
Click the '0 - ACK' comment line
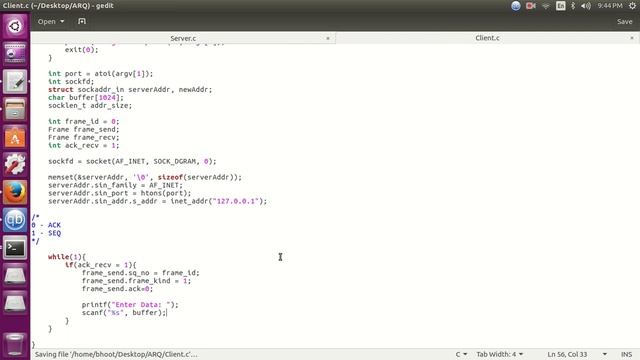click(46, 225)
